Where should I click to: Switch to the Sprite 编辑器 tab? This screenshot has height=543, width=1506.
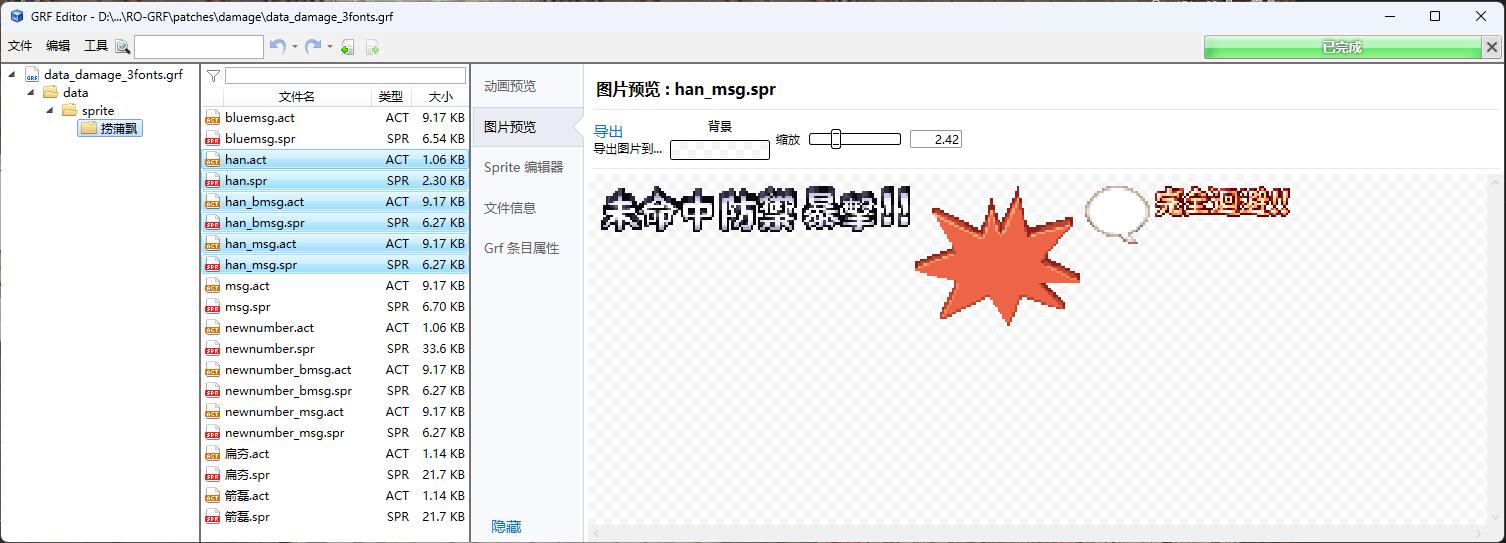coord(523,167)
